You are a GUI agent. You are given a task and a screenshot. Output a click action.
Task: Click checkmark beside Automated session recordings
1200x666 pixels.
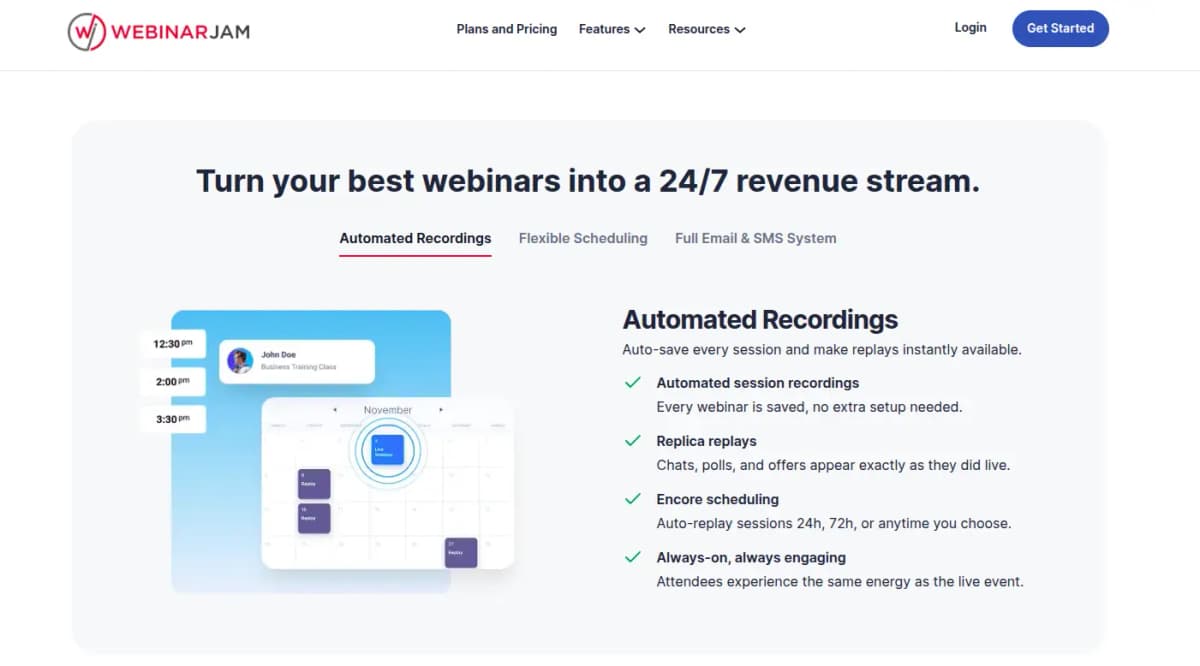coord(633,382)
